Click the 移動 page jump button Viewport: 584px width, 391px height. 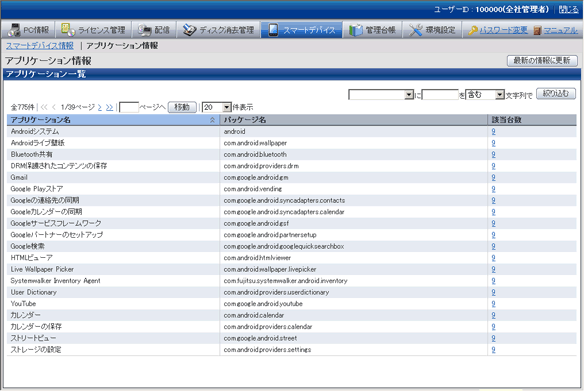182,107
